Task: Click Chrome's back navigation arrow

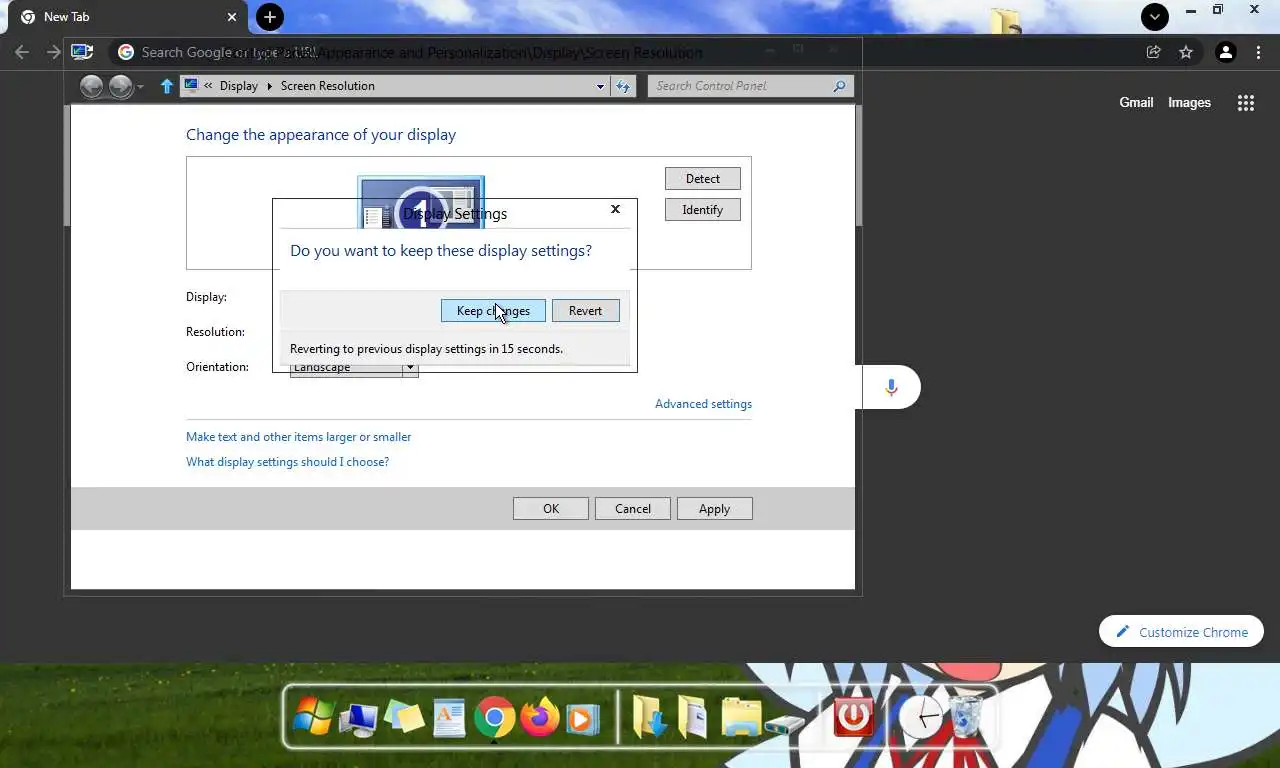Action: (22, 52)
